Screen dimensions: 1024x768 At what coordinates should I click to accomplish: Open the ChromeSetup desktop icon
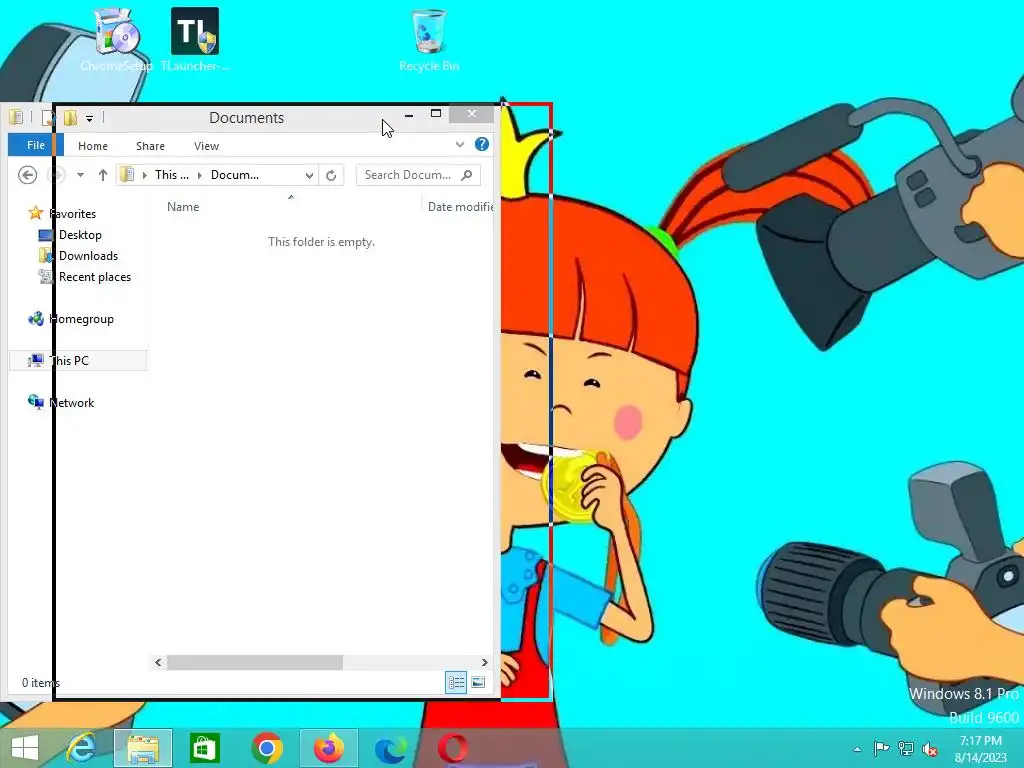[x=116, y=39]
